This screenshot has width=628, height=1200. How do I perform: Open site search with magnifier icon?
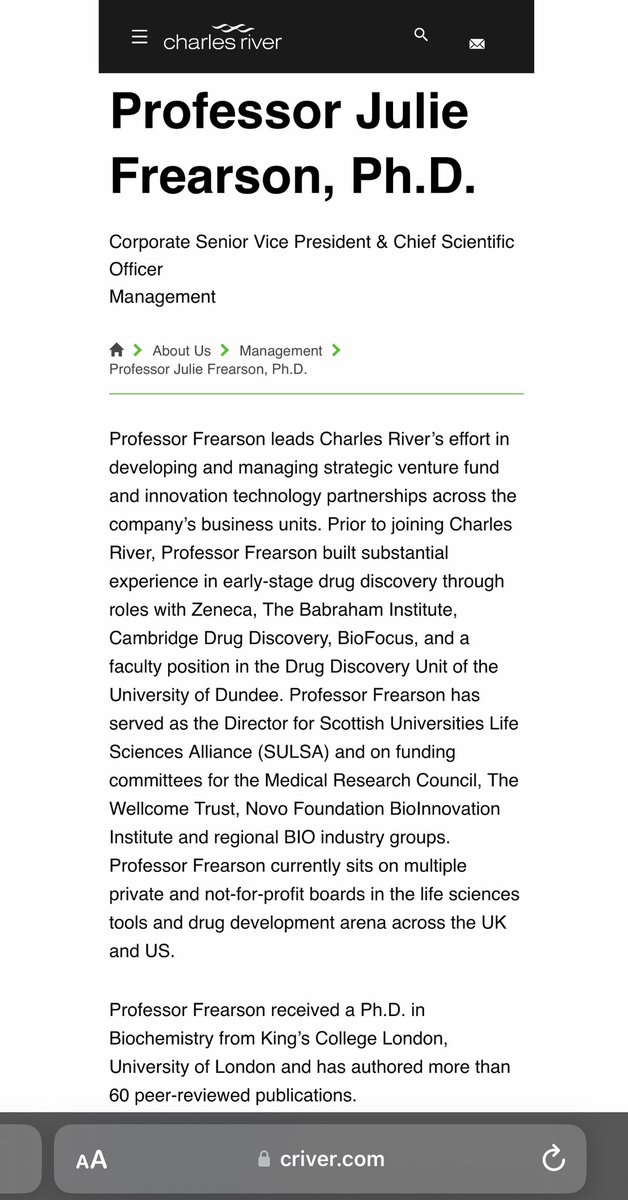(421, 35)
